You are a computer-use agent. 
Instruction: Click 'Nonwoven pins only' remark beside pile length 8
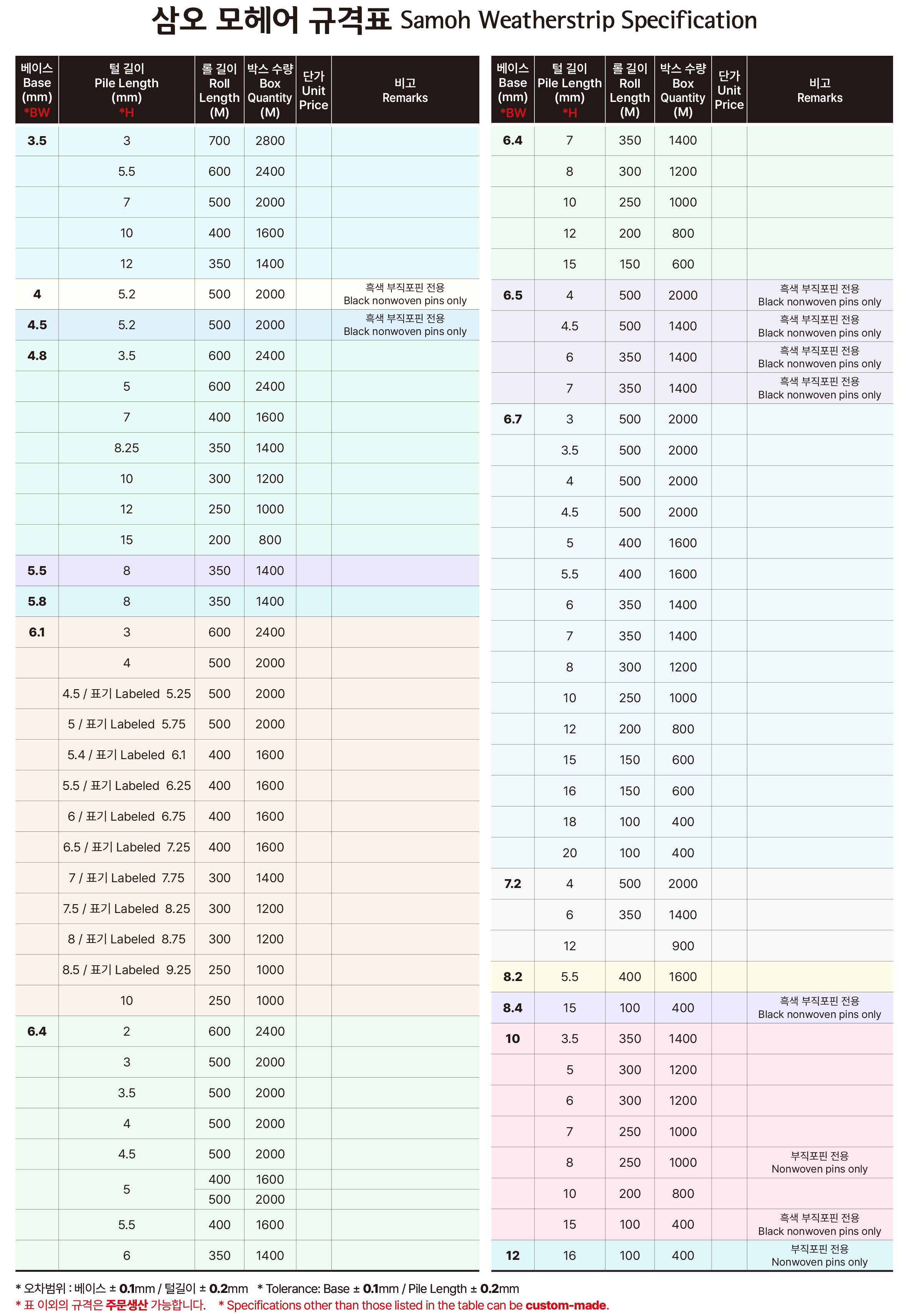click(819, 1169)
